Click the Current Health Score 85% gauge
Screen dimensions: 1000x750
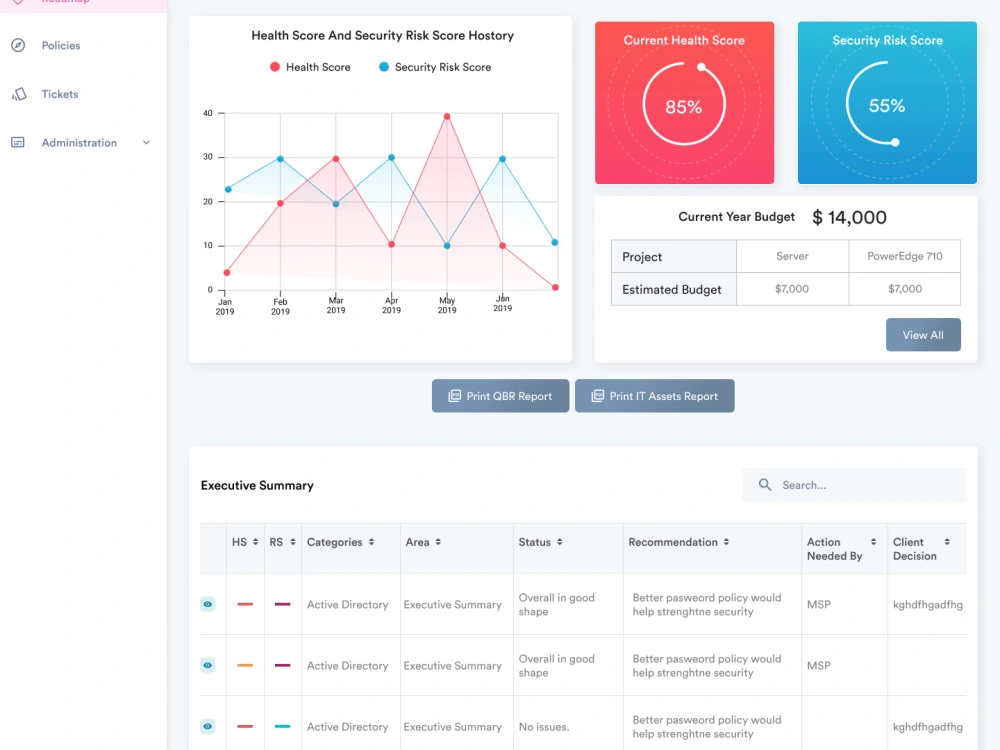(x=684, y=104)
